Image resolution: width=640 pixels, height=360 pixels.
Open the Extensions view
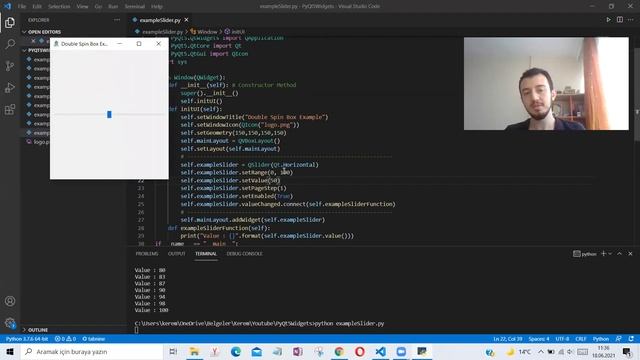point(10,109)
